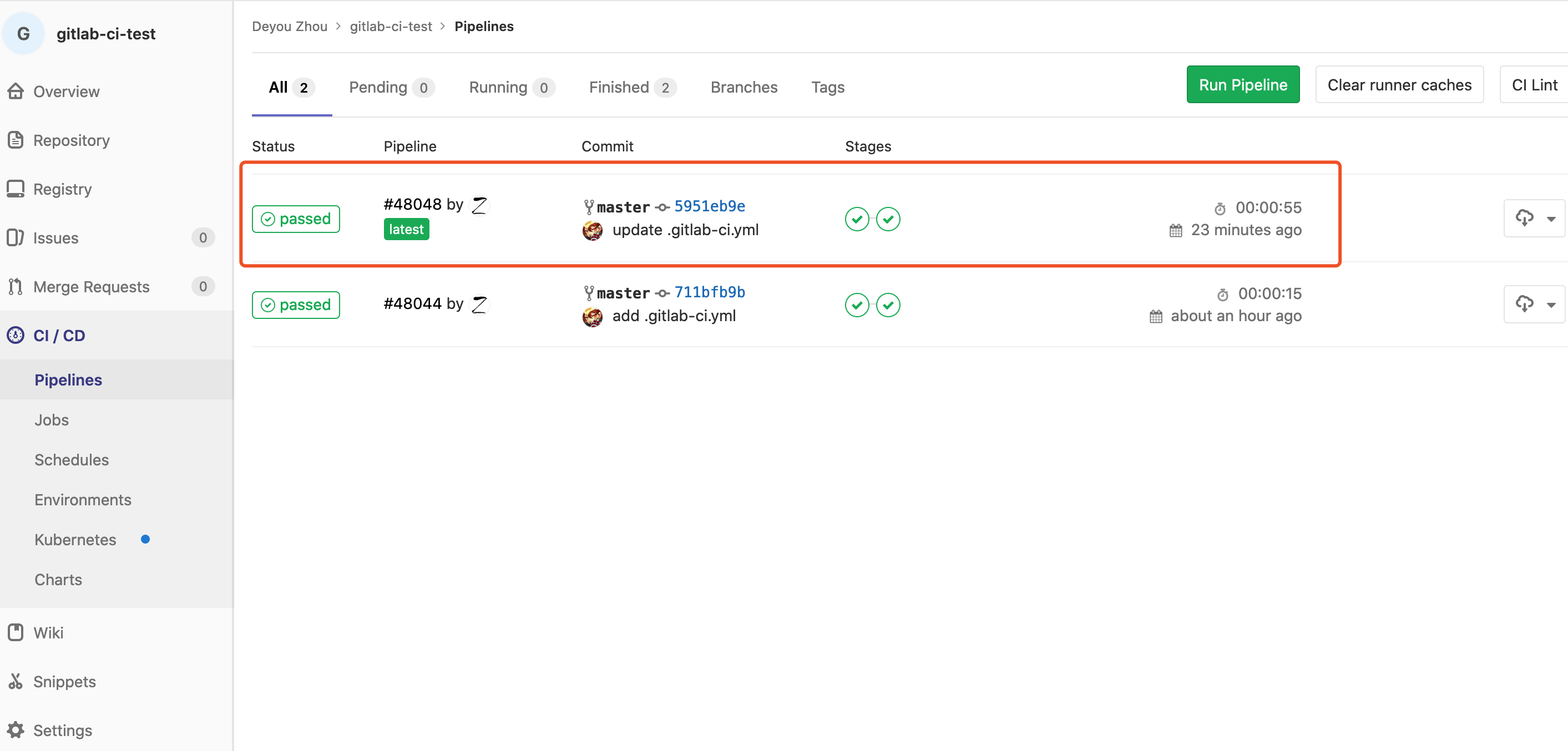Click the Repository file icon

point(16,140)
